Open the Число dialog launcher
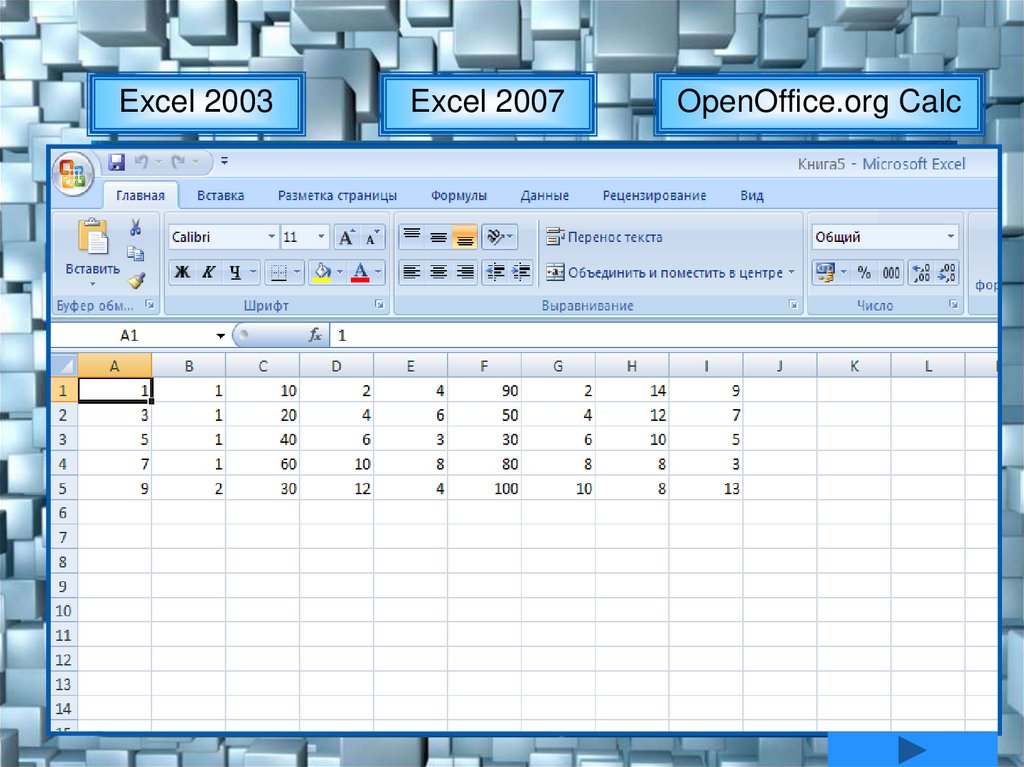 coord(953,304)
